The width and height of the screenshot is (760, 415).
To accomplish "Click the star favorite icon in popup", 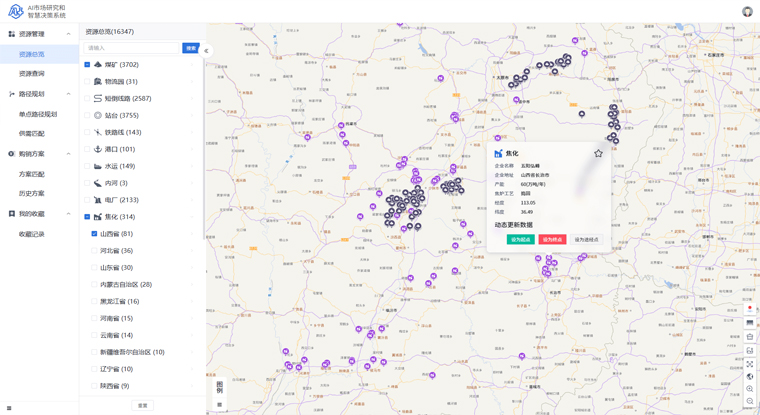I will pos(598,154).
